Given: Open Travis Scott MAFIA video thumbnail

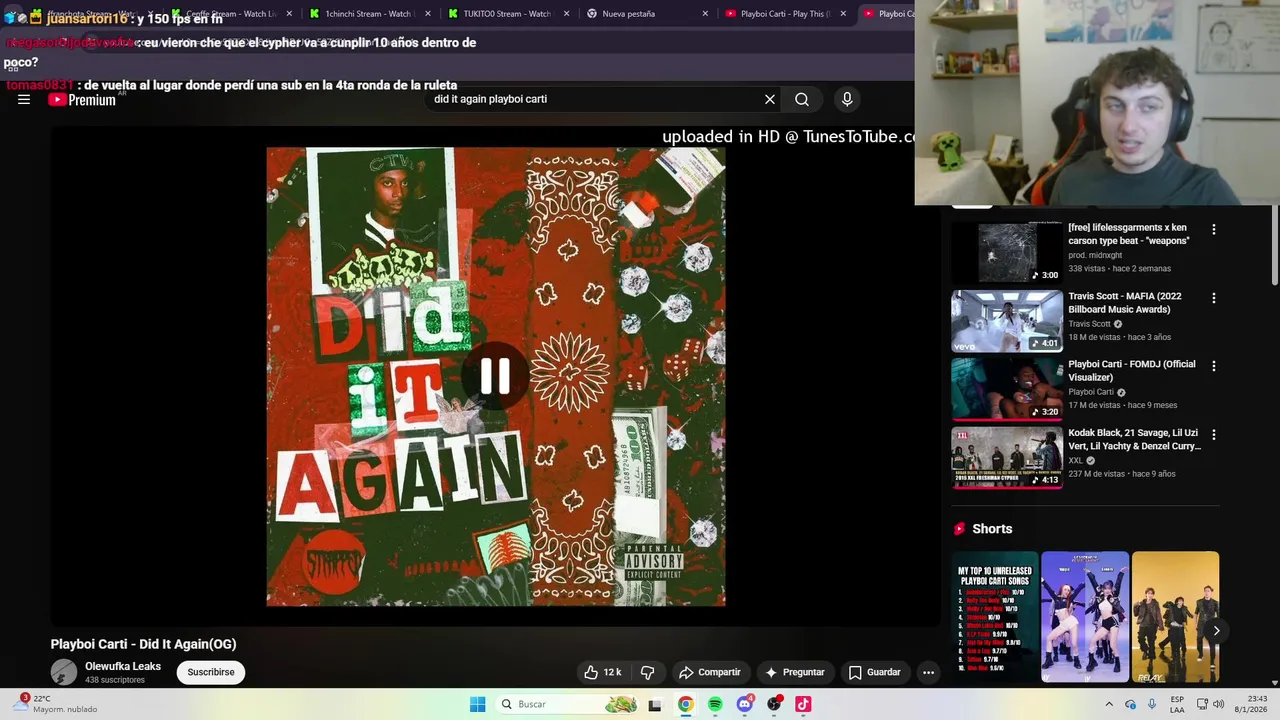Looking at the screenshot, I should 1007,321.
